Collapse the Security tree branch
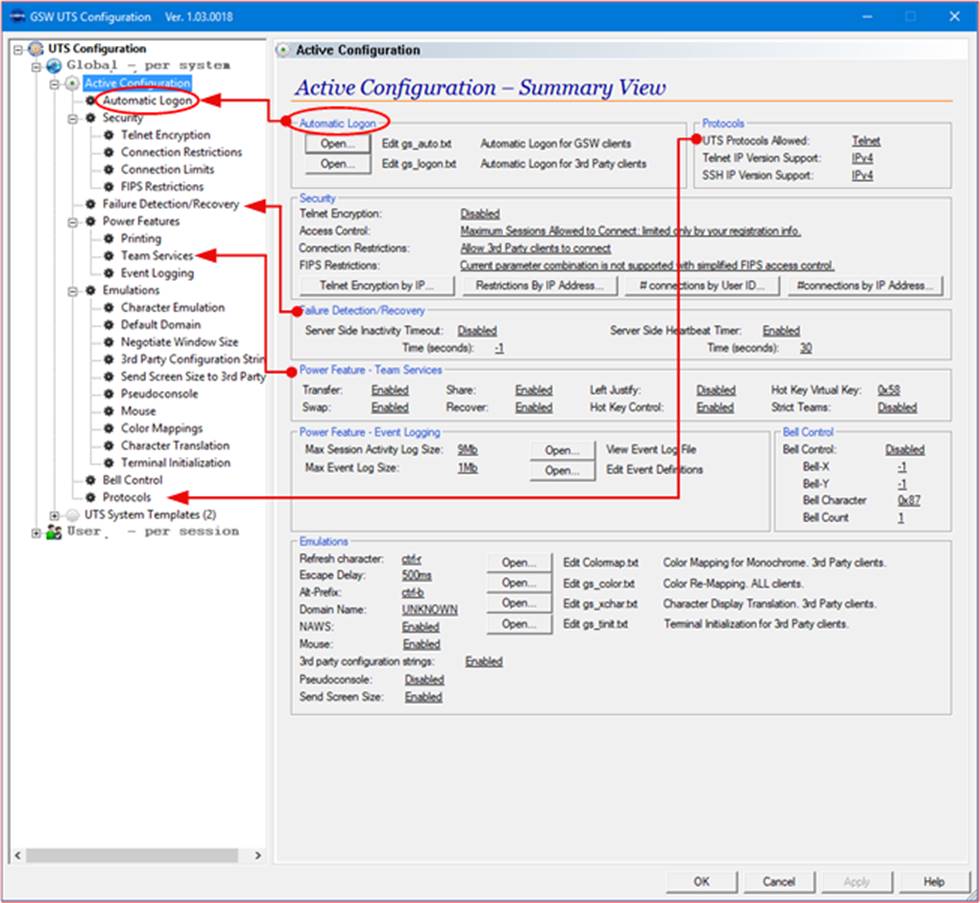Image resolution: width=980 pixels, height=903 pixels. (72, 118)
